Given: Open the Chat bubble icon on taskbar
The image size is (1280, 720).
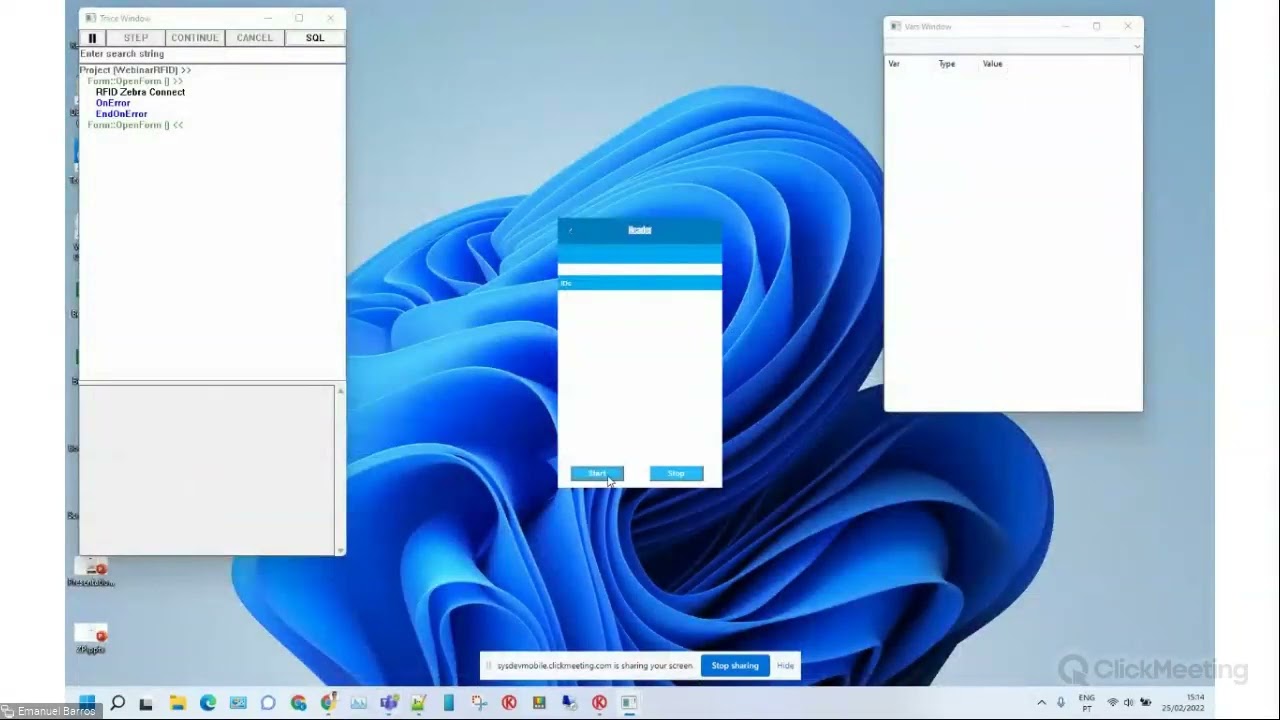Looking at the screenshot, I should coord(268,702).
